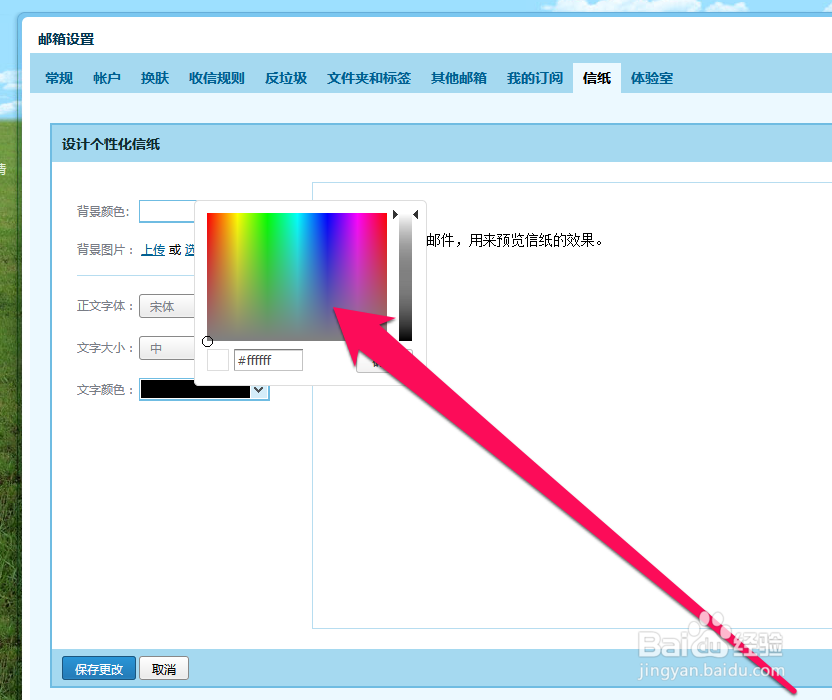832x700 pixels.
Task: Click the 上传 background image link
Action: 153,250
